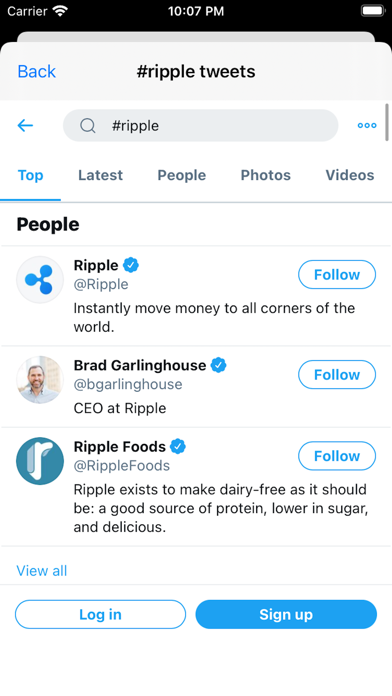The width and height of the screenshot is (392, 696).
Task: Tap the View all people link
Action: click(x=42, y=570)
